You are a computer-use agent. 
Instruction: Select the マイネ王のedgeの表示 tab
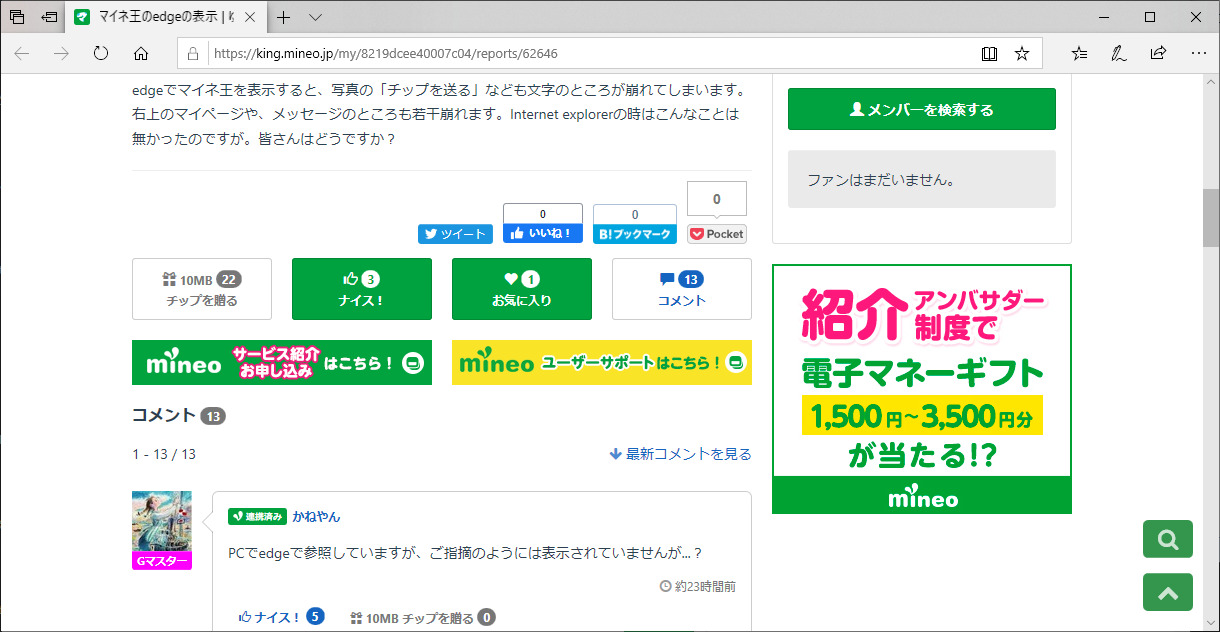[x=168, y=17]
